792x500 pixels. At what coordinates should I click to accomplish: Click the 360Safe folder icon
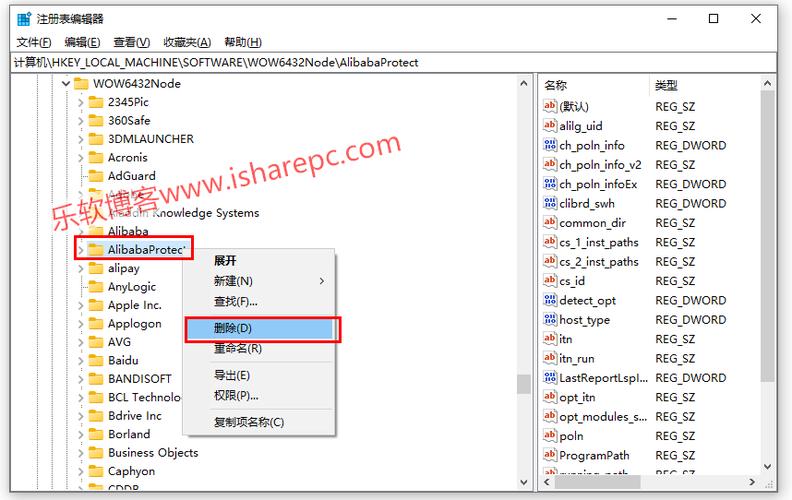(95, 120)
